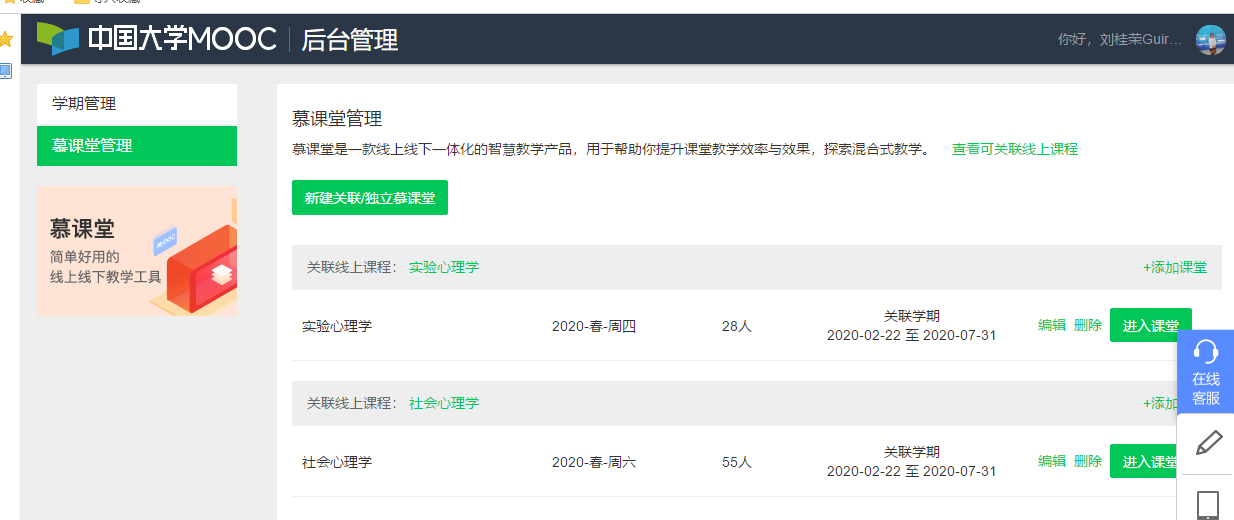Delete the 社会心理学 classroom
This screenshot has width=1234, height=520.
point(1087,461)
